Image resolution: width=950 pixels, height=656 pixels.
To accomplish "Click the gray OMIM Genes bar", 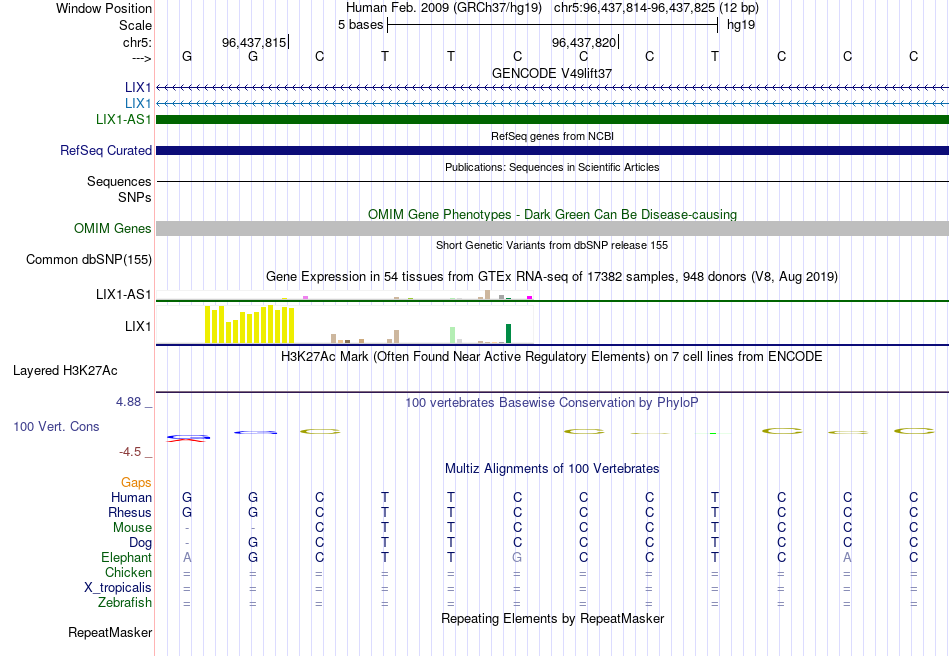I will (552, 228).
